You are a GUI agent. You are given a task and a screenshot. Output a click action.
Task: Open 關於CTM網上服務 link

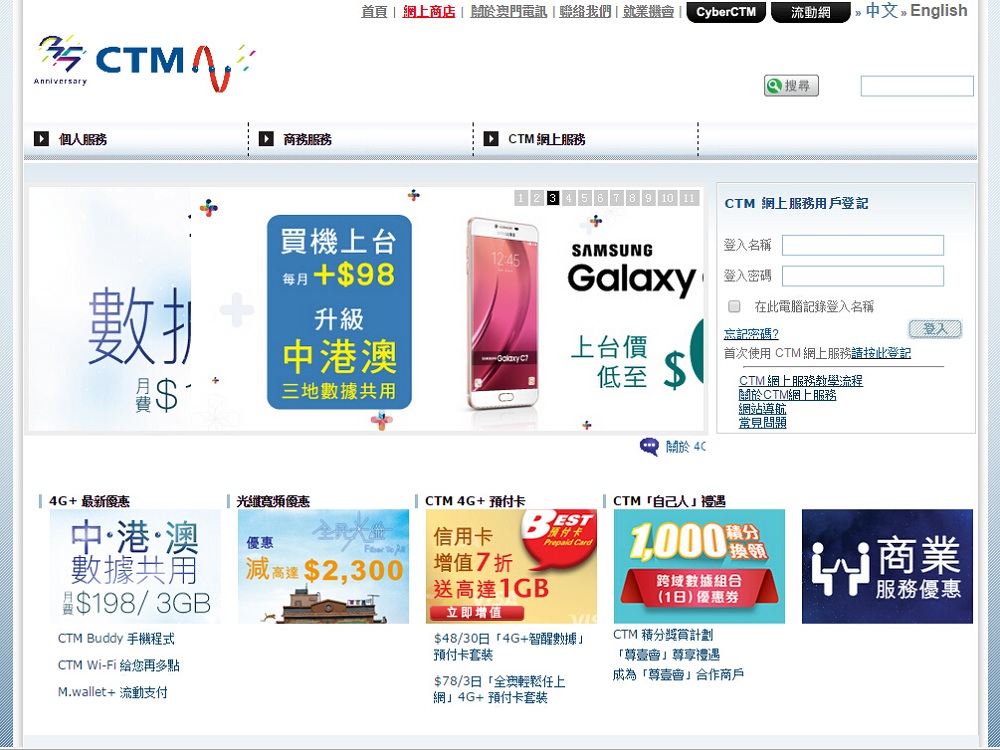787,395
